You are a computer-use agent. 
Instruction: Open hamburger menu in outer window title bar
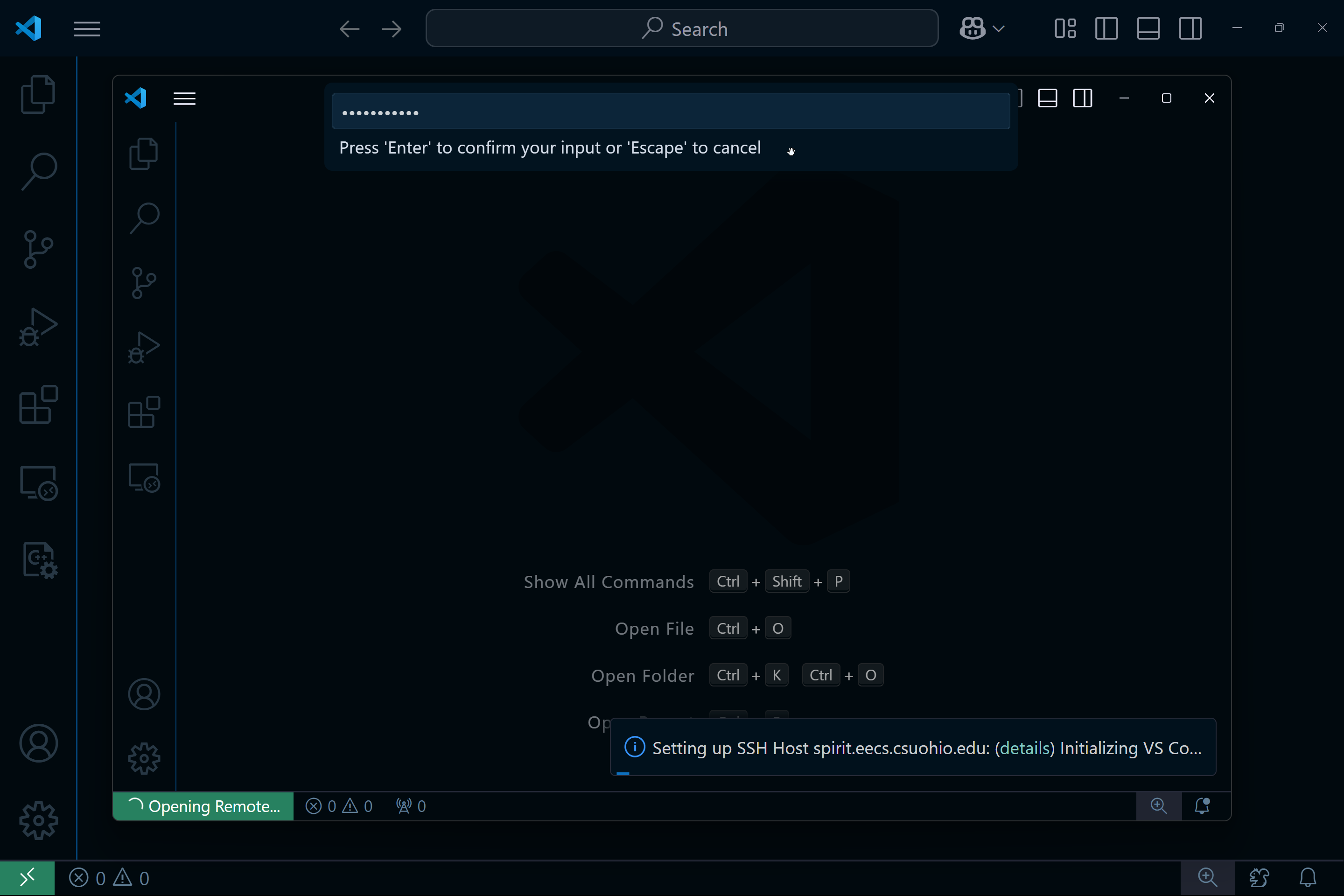(87, 28)
